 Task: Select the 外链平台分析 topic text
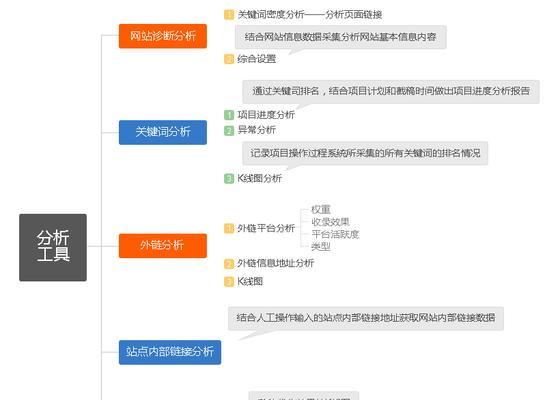tap(266, 228)
